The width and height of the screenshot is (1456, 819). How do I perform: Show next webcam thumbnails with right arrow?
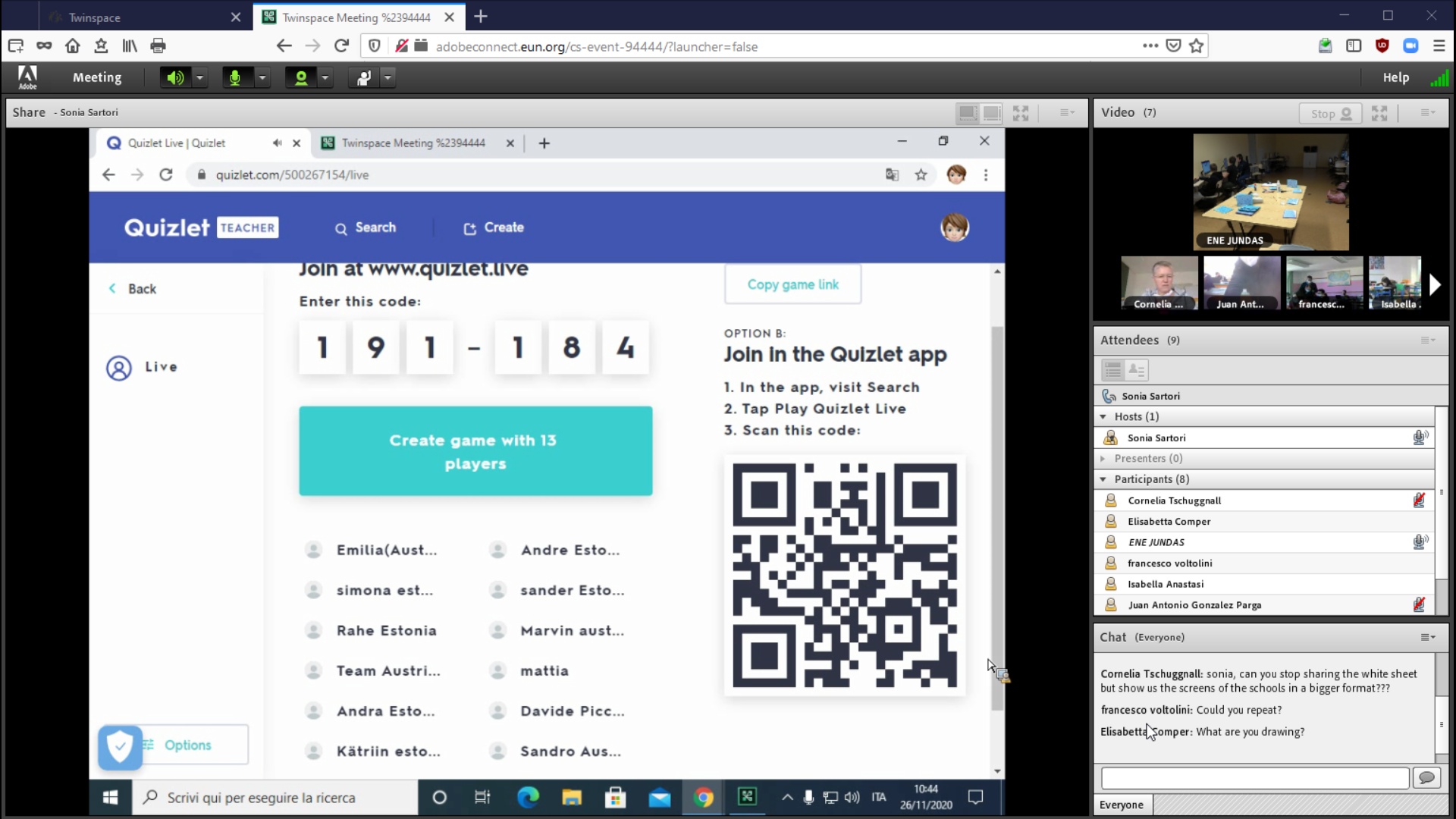point(1435,284)
